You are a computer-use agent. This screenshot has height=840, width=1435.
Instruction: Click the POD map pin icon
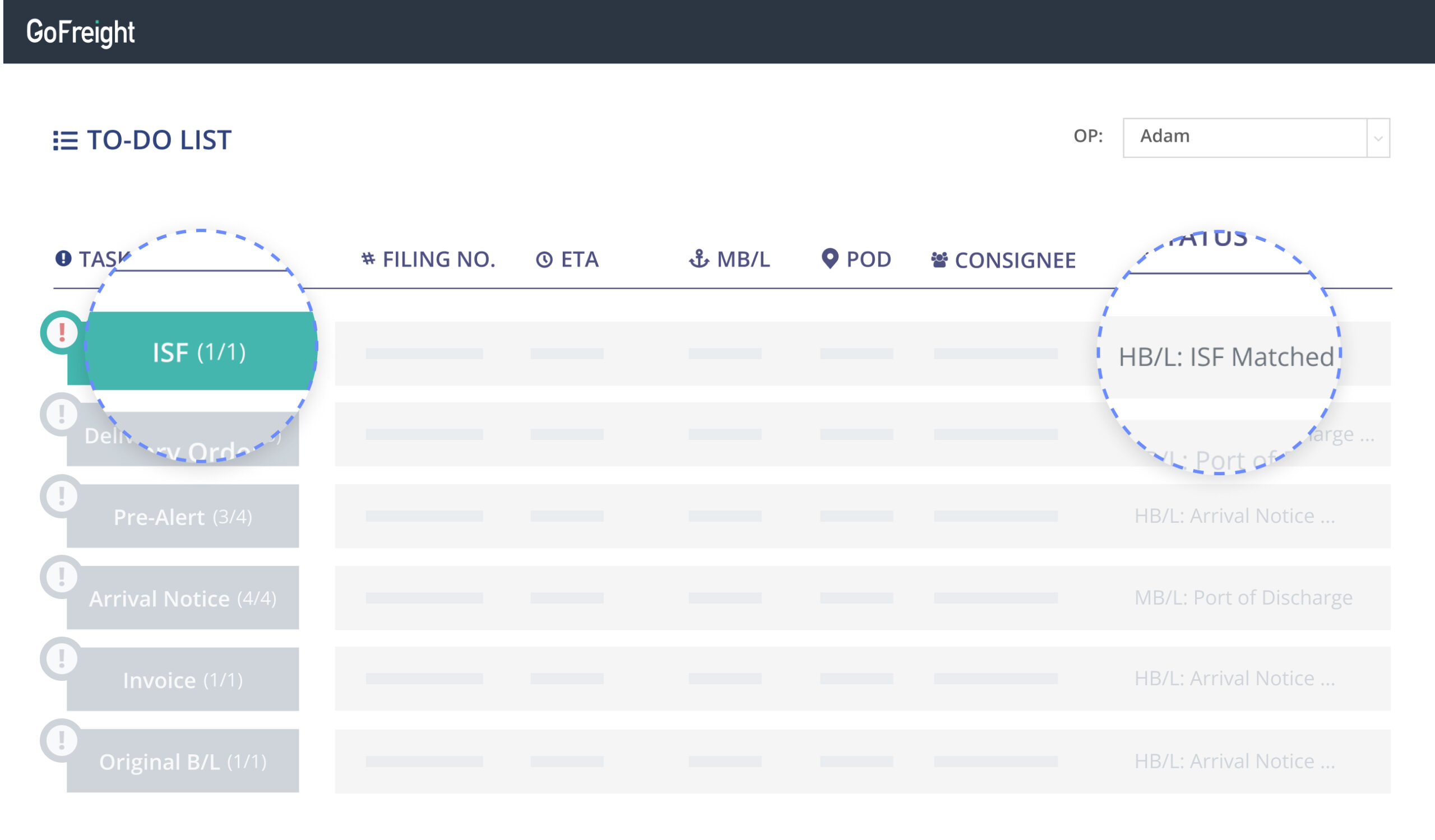[x=830, y=259]
